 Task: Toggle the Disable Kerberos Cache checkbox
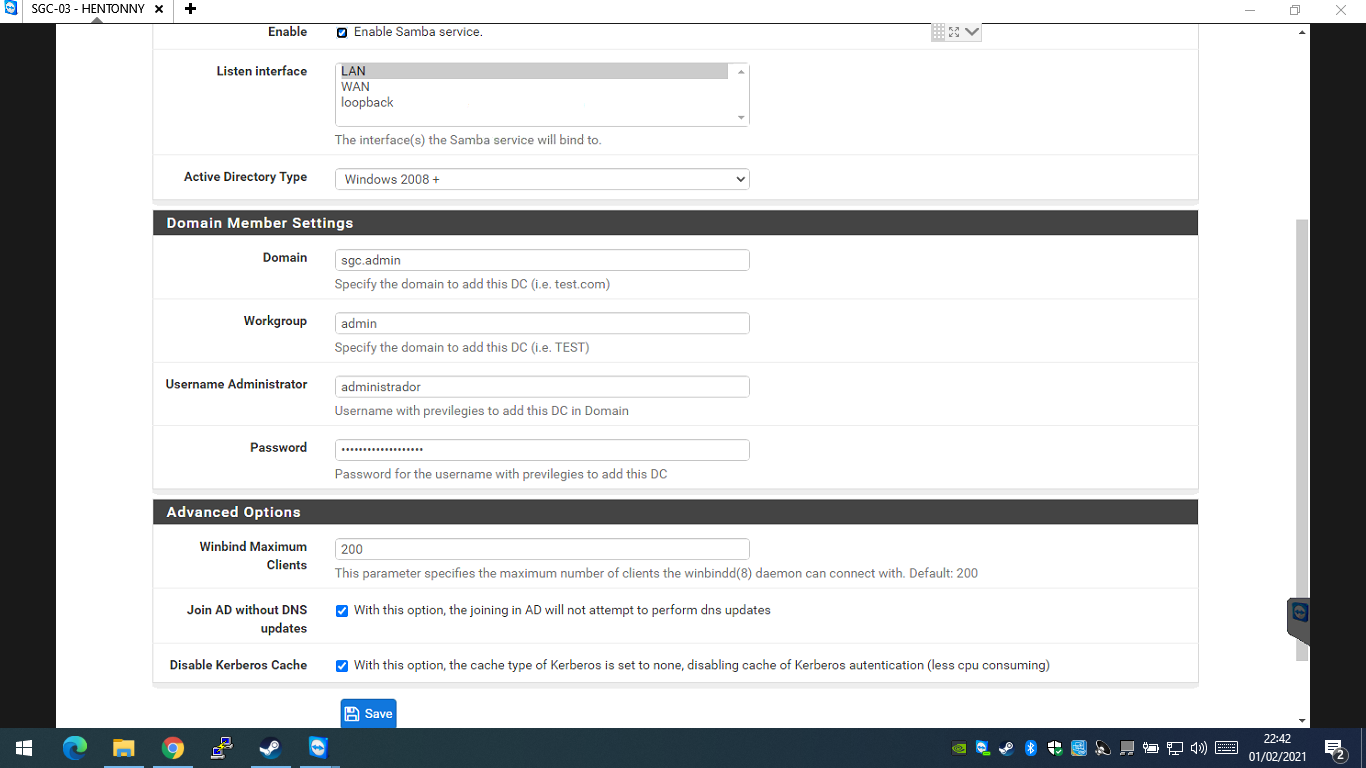pos(342,666)
